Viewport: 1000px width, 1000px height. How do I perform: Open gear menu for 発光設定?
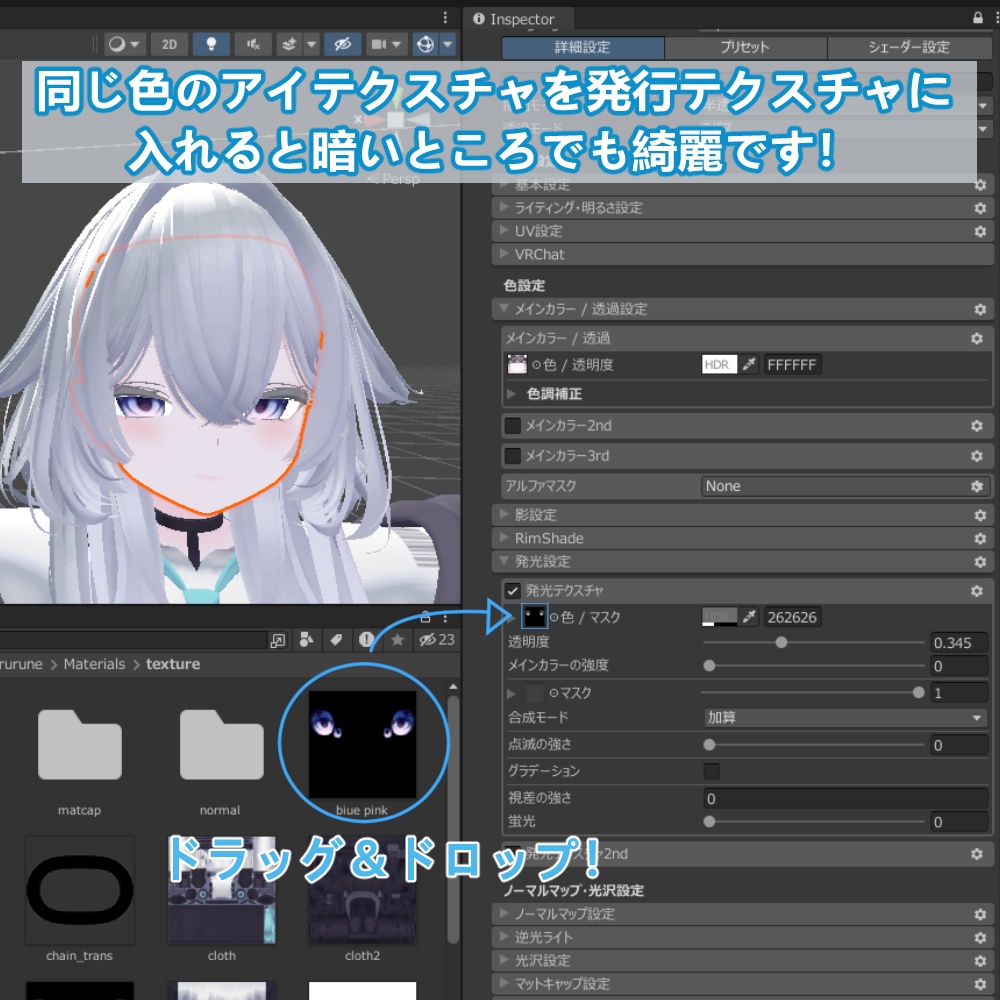click(980, 562)
